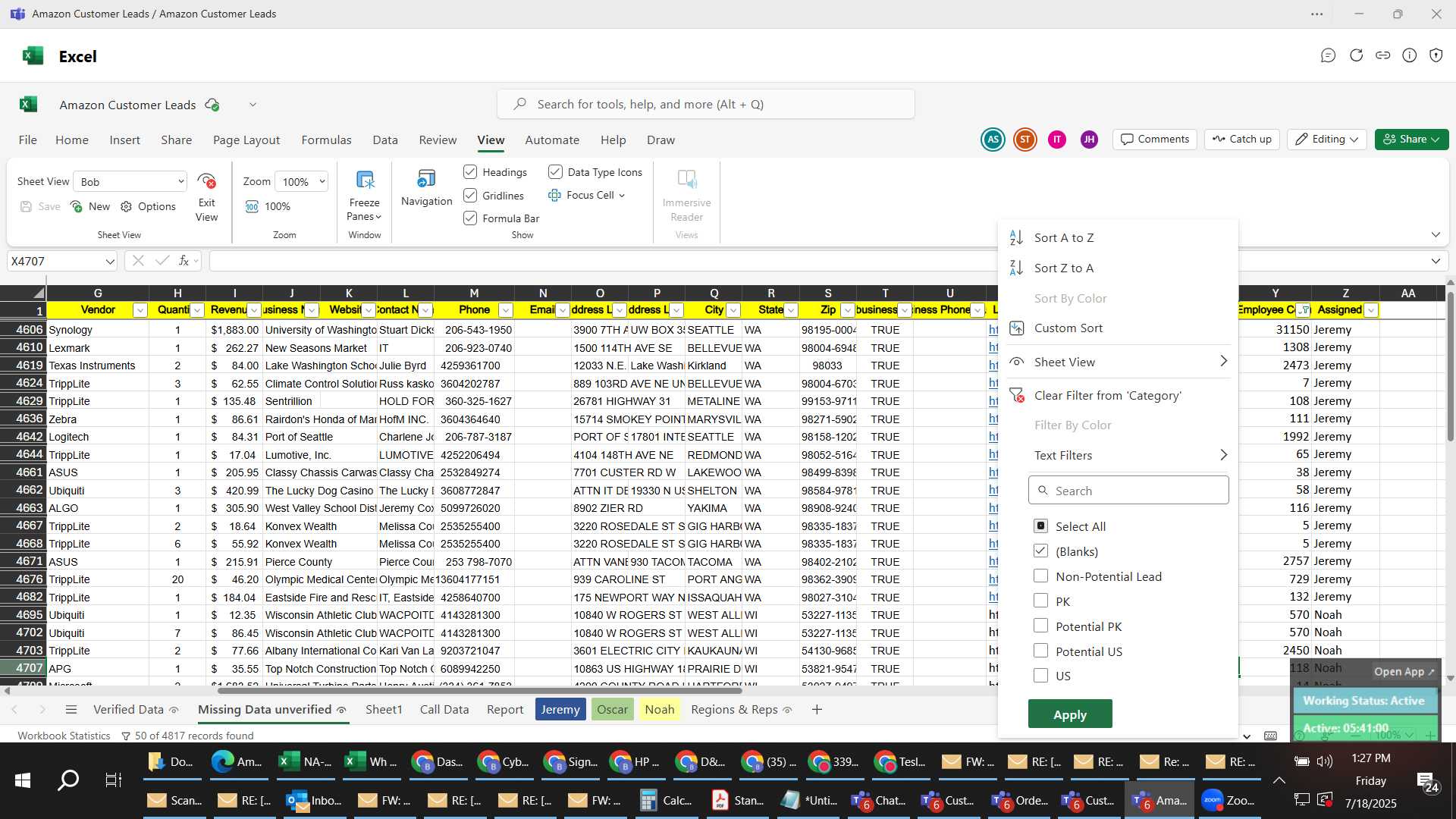Click the zoom to 100% icon
This screenshot has width=1456, height=819.
tap(253, 206)
